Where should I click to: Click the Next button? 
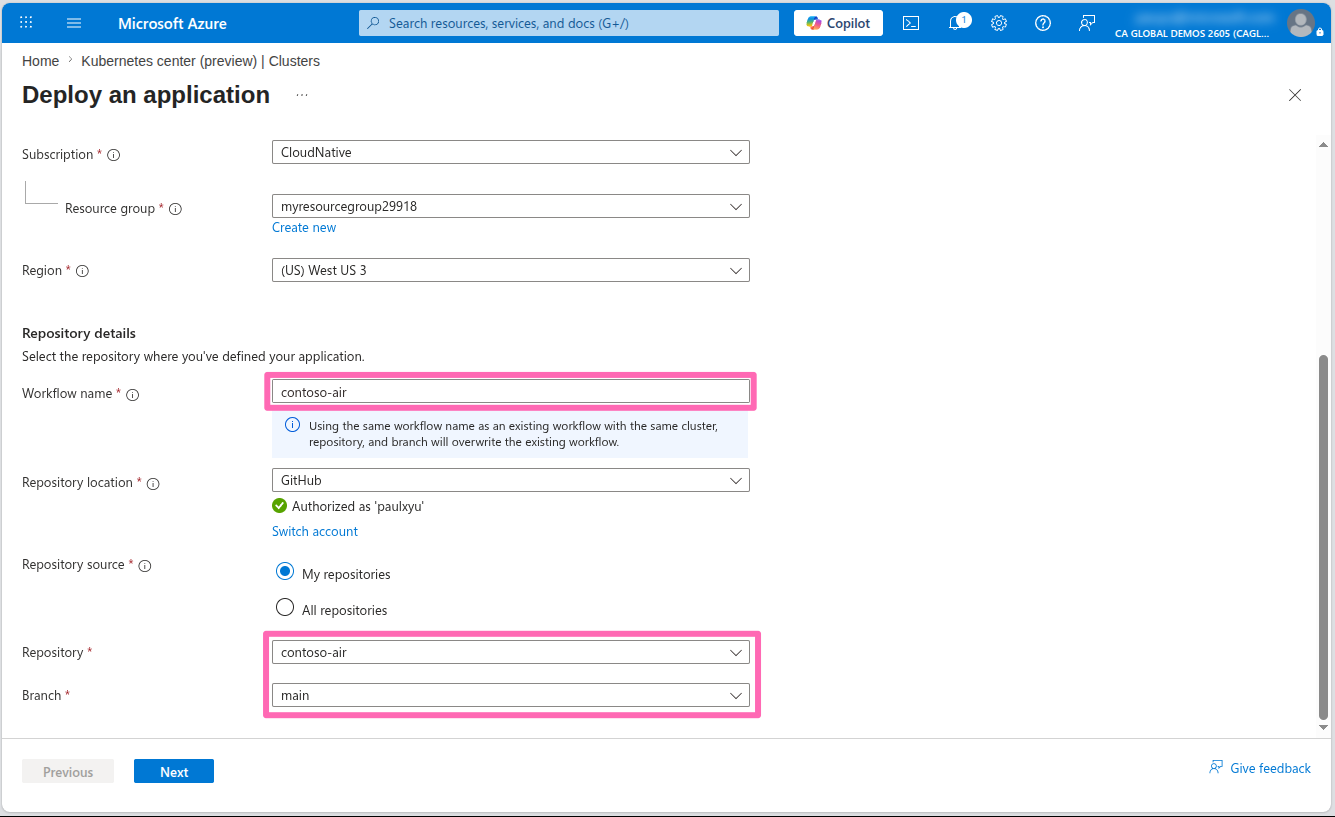click(x=174, y=771)
